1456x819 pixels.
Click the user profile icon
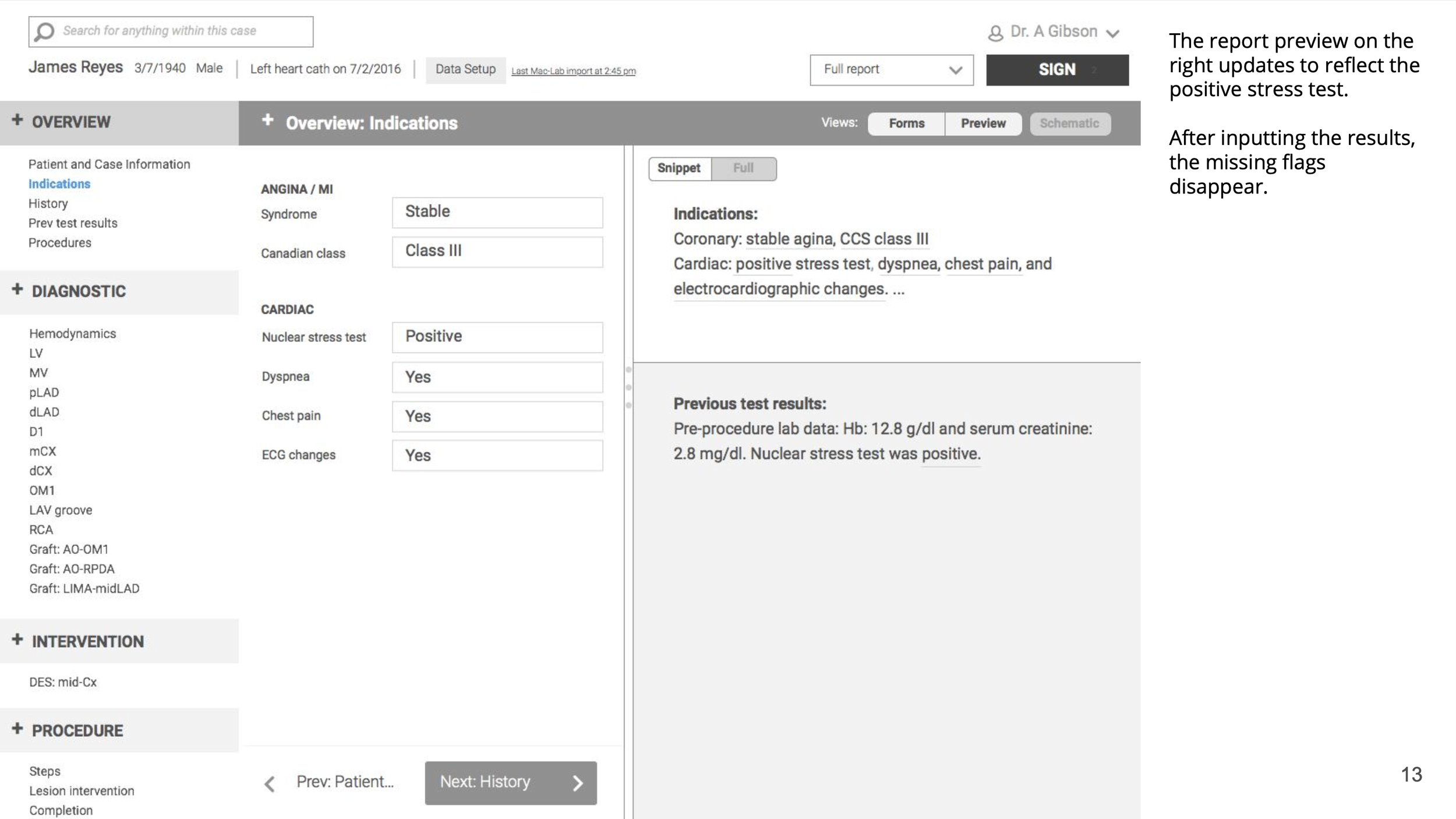coord(995,33)
